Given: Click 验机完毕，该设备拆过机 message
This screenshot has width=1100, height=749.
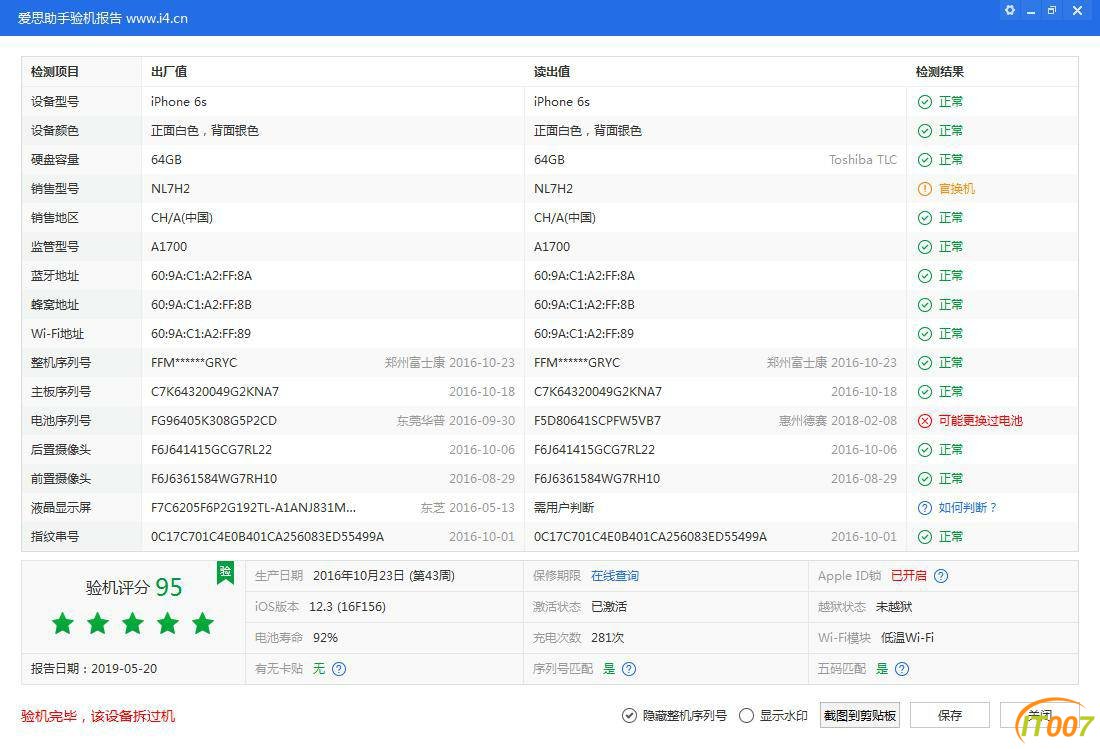Looking at the screenshot, I should tap(98, 716).
